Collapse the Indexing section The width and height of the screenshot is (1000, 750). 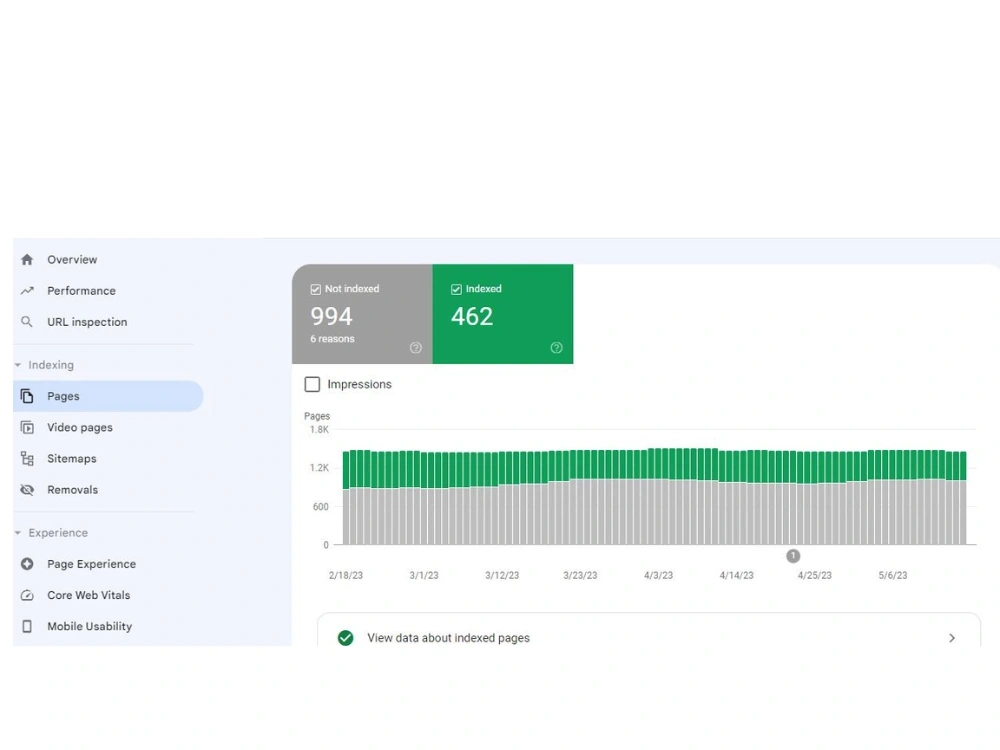click(18, 365)
